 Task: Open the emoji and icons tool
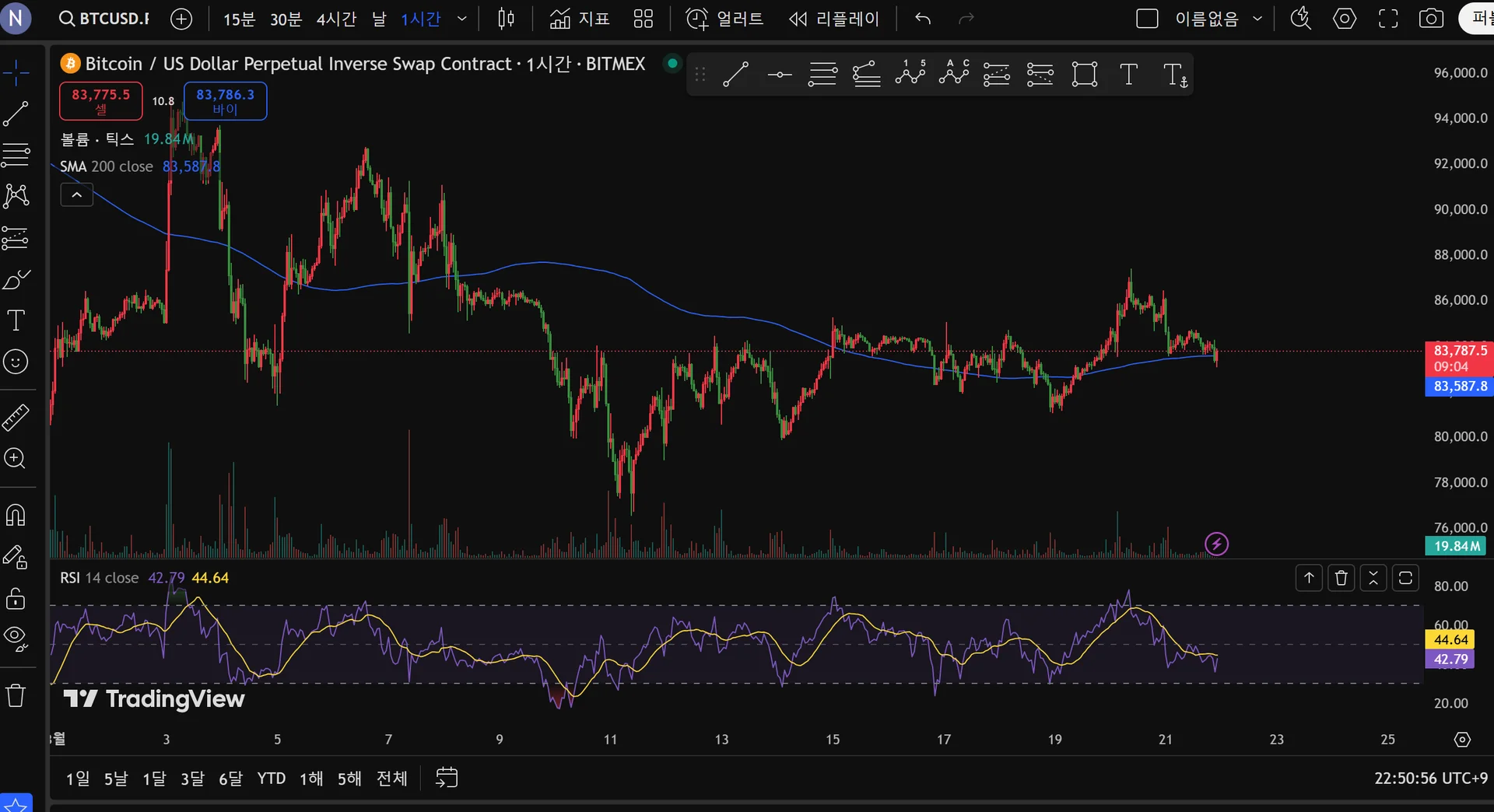(16, 362)
